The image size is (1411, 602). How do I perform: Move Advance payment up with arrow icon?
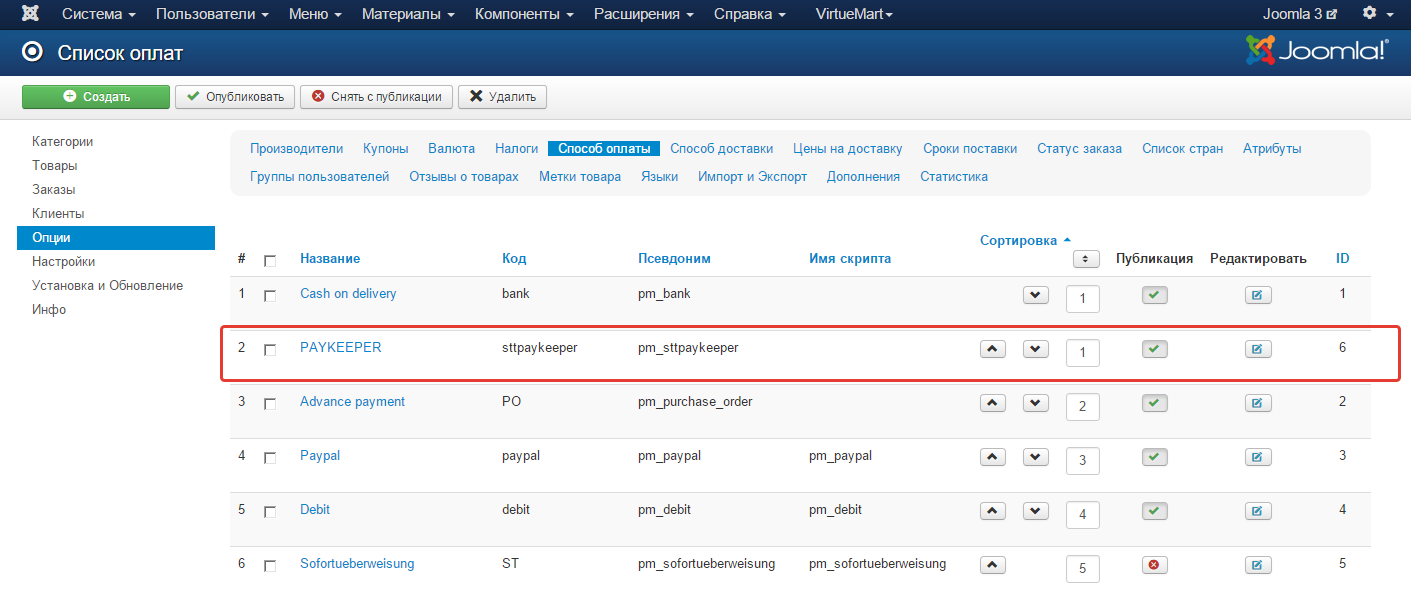(x=991, y=403)
